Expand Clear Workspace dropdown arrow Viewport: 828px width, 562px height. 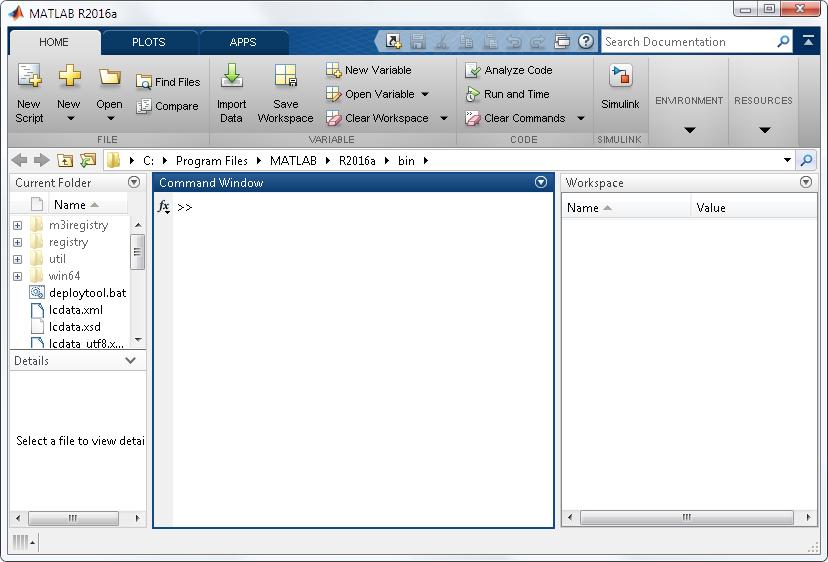tap(444, 118)
